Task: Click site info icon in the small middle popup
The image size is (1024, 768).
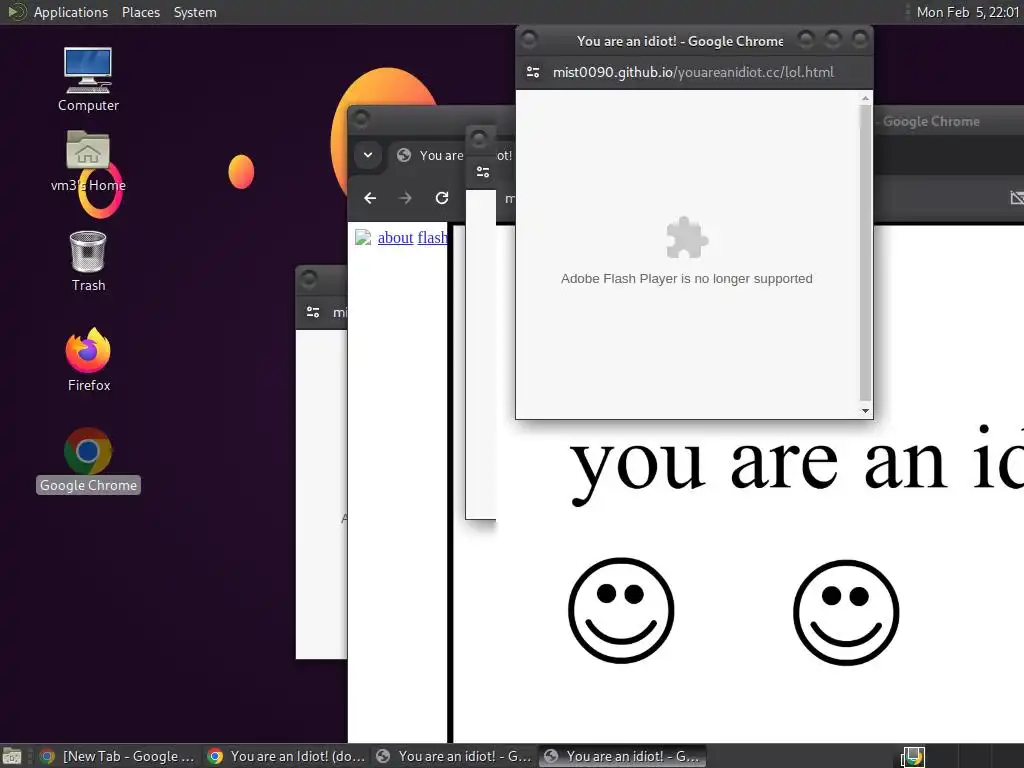Action: 483,172
